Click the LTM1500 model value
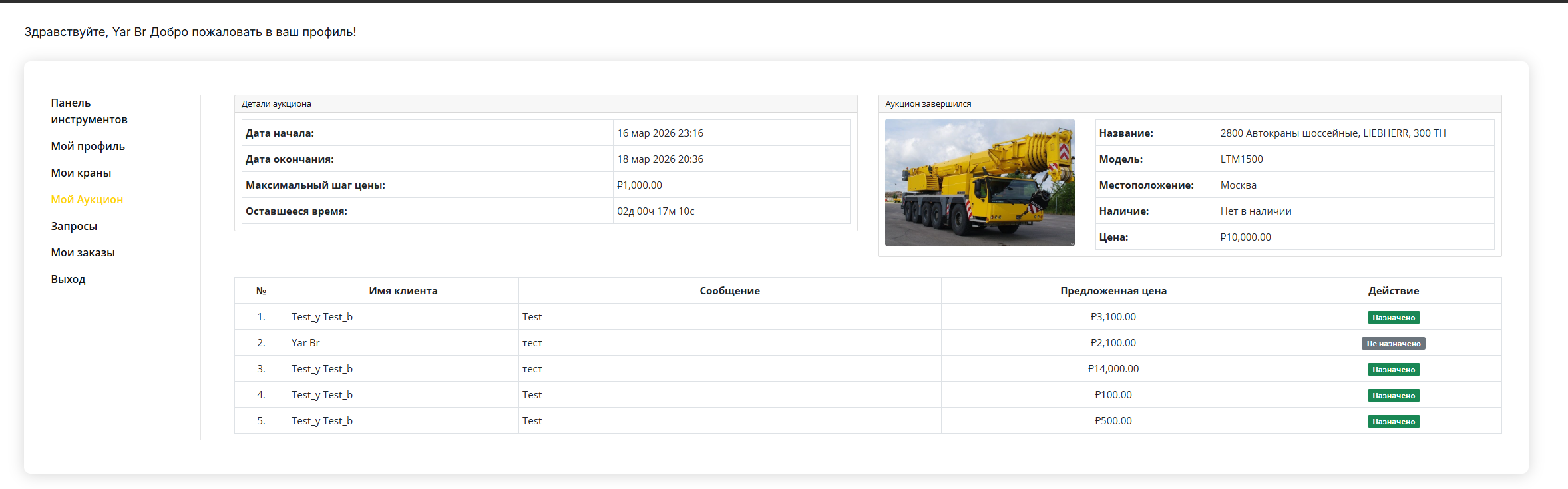The image size is (1568, 489). (x=1241, y=159)
